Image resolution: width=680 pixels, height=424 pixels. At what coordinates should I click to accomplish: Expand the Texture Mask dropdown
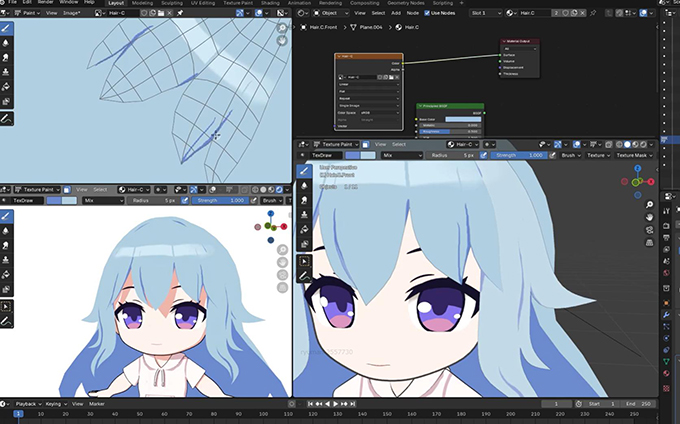[634, 155]
